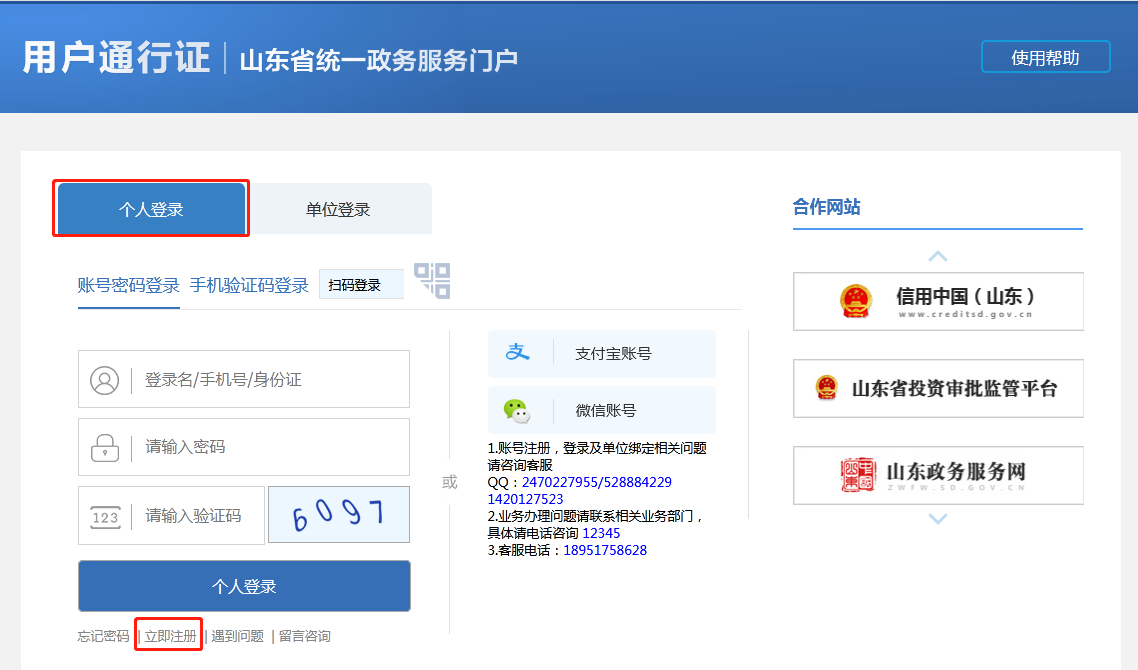Click the Alipay logo icon
The width and height of the screenshot is (1138, 670).
pos(516,353)
